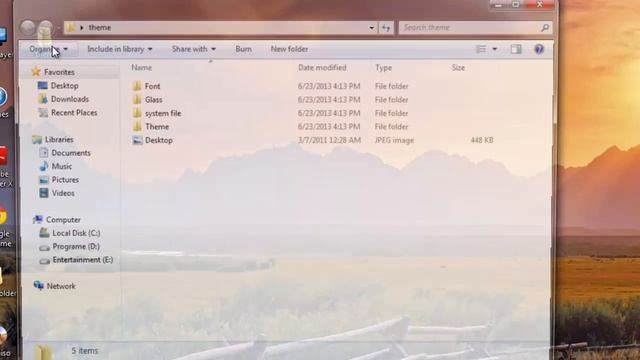Open Desktop under Favorites
The image size is (640, 360).
(x=64, y=86)
